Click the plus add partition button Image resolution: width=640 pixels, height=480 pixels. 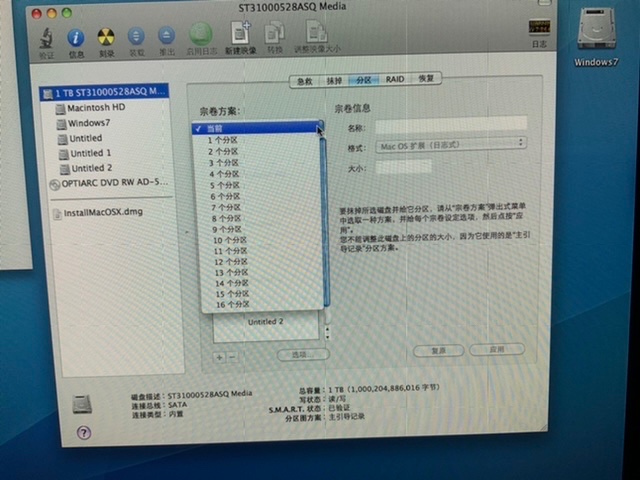220,358
